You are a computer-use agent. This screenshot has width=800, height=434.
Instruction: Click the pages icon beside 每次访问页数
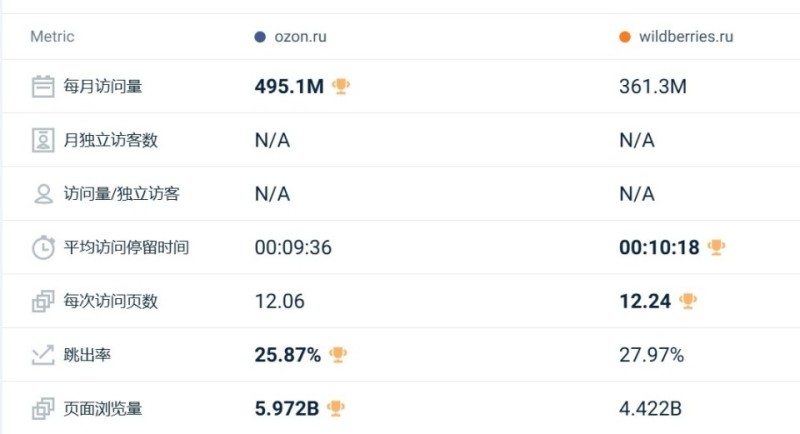(43, 301)
